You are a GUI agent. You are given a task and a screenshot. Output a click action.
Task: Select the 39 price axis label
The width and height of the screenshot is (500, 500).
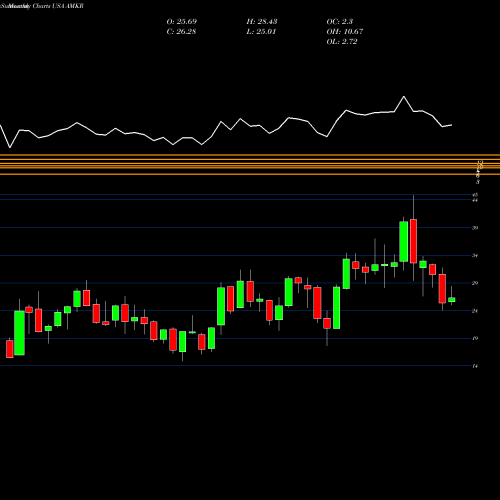coord(475,228)
